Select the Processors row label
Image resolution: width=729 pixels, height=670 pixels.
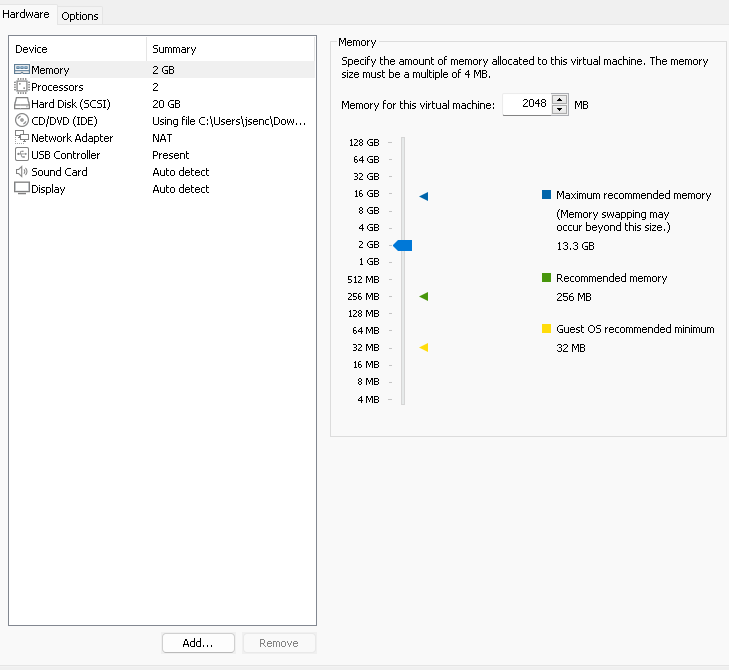click(57, 87)
